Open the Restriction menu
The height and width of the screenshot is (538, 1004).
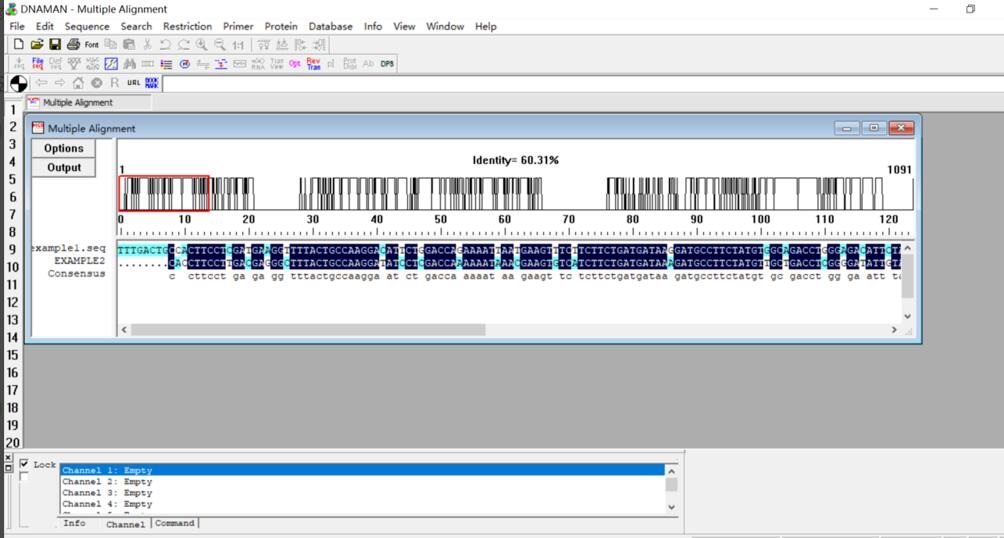click(x=187, y=26)
